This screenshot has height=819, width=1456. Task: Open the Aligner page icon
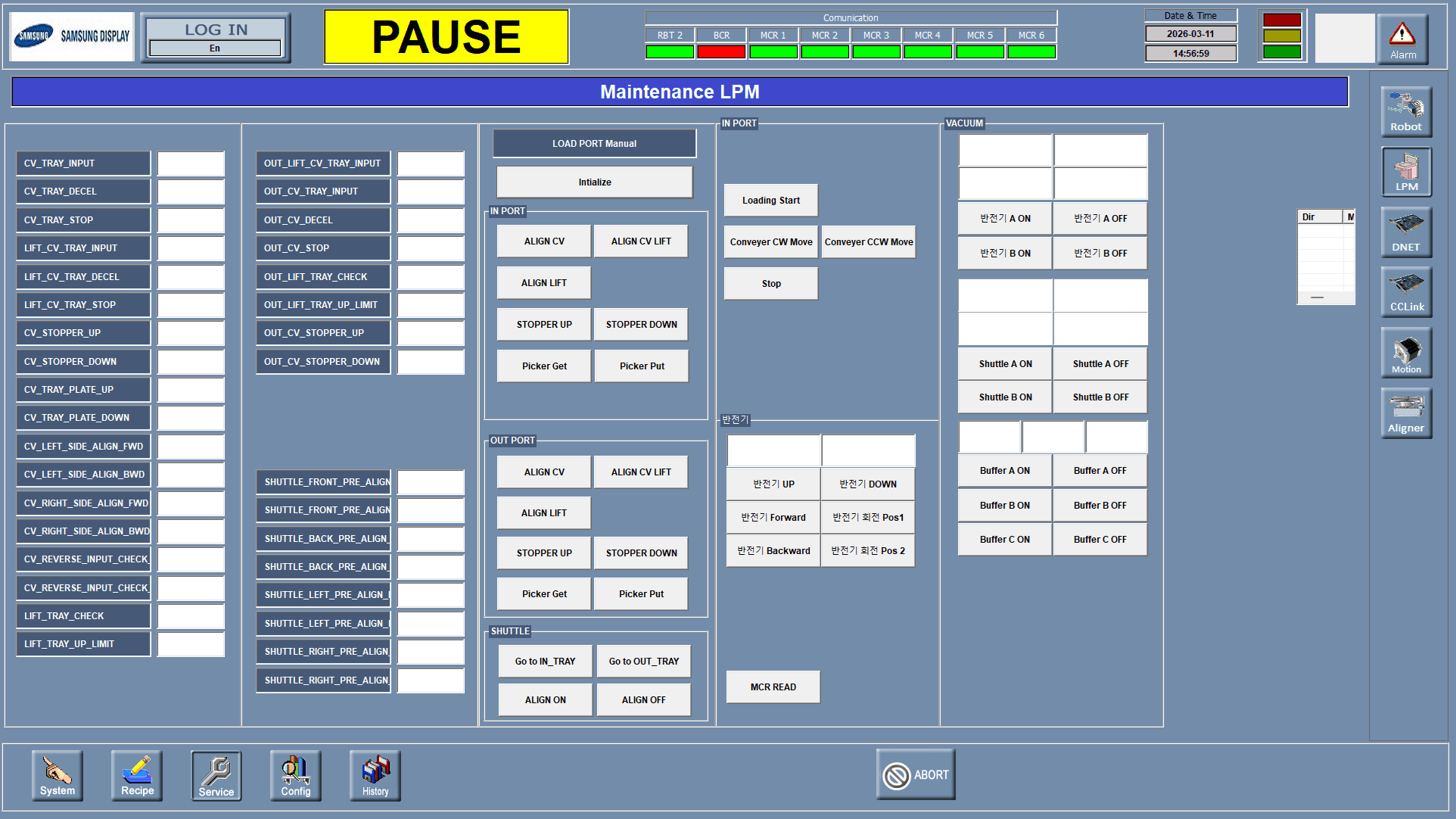pos(1405,413)
